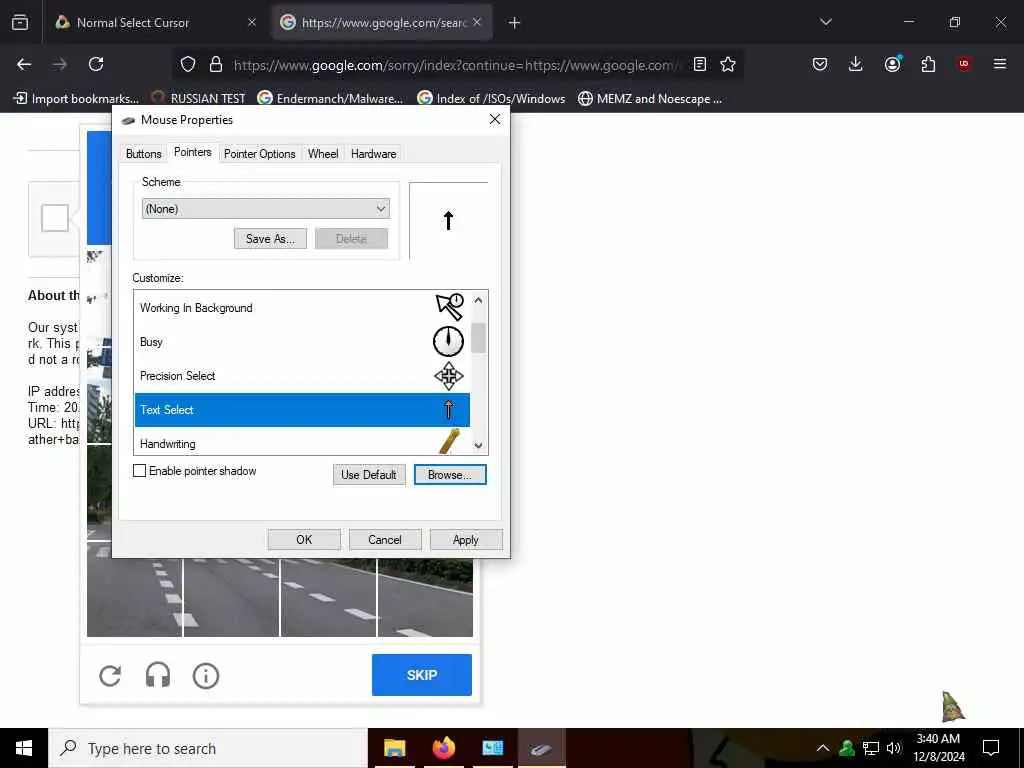Open the Pocket save icon
The width and height of the screenshot is (1024, 768).
(x=820, y=64)
